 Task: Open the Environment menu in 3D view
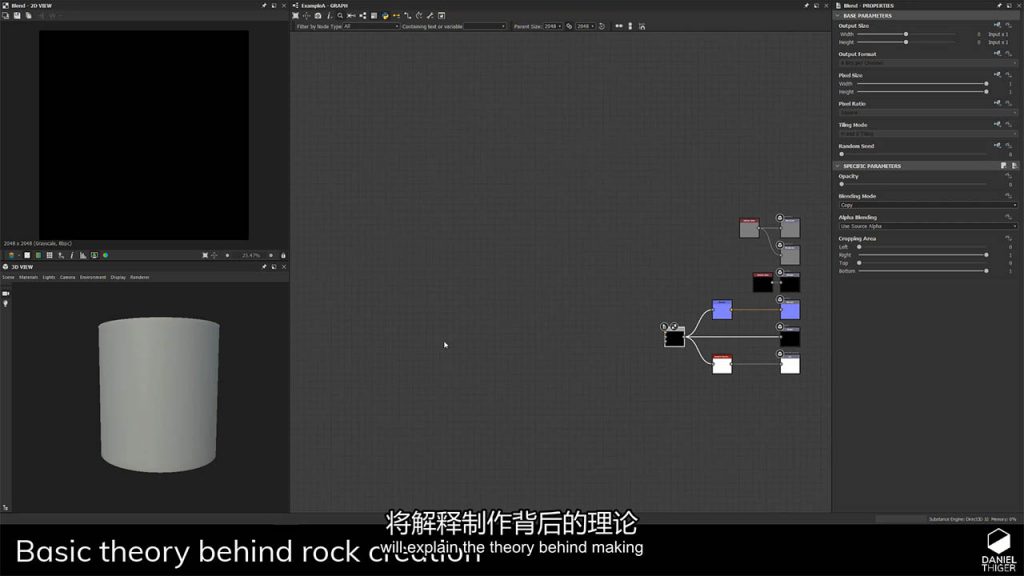(x=92, y=277)
